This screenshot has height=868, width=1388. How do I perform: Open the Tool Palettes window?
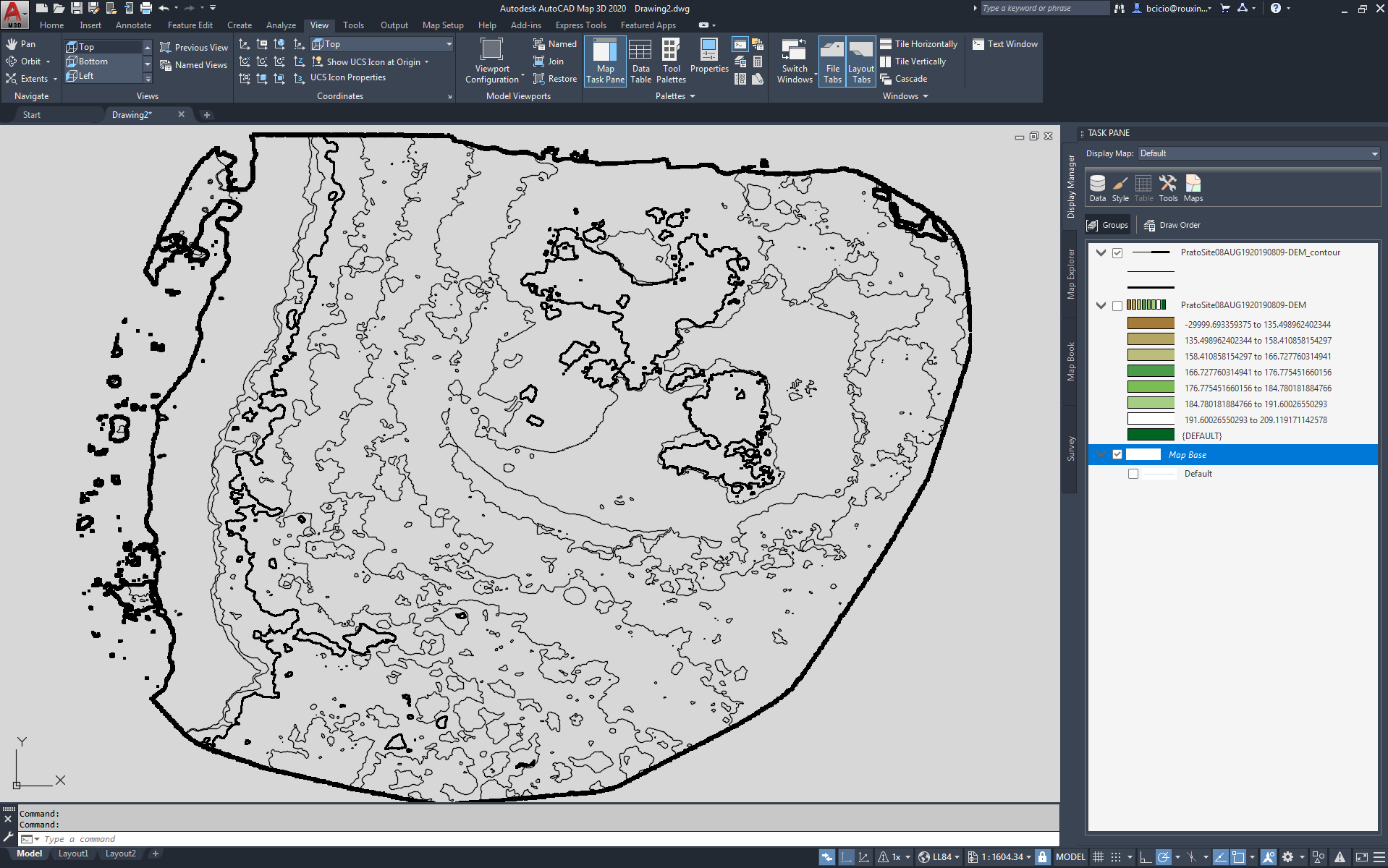click(x=671, y=61)
